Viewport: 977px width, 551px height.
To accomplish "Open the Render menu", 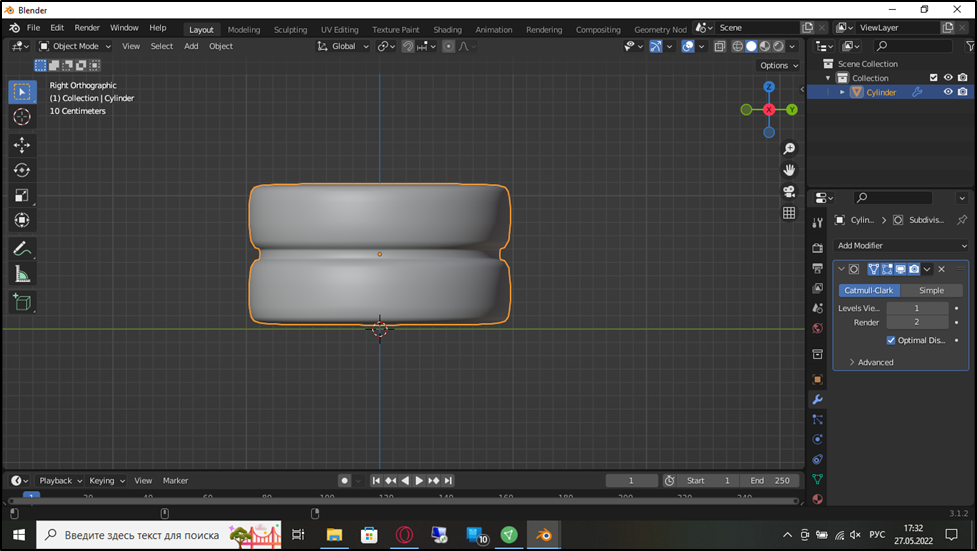I will pos(87,28).
